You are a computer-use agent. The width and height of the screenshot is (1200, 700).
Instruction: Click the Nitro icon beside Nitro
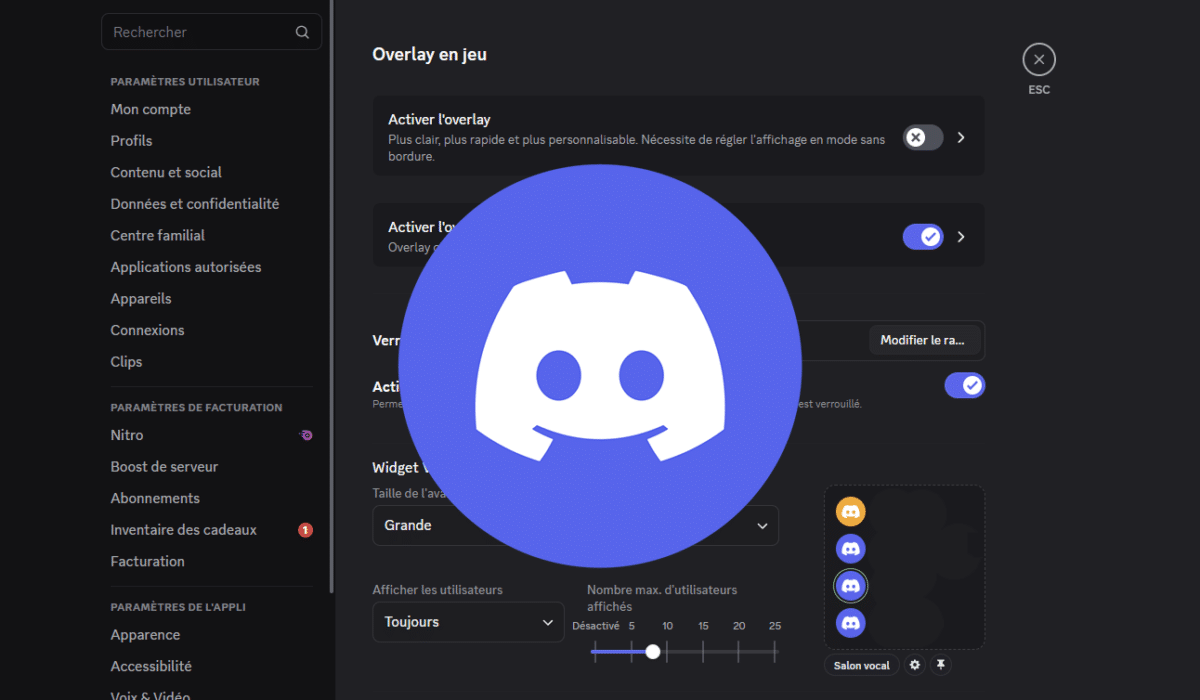[x=306, y=435]
